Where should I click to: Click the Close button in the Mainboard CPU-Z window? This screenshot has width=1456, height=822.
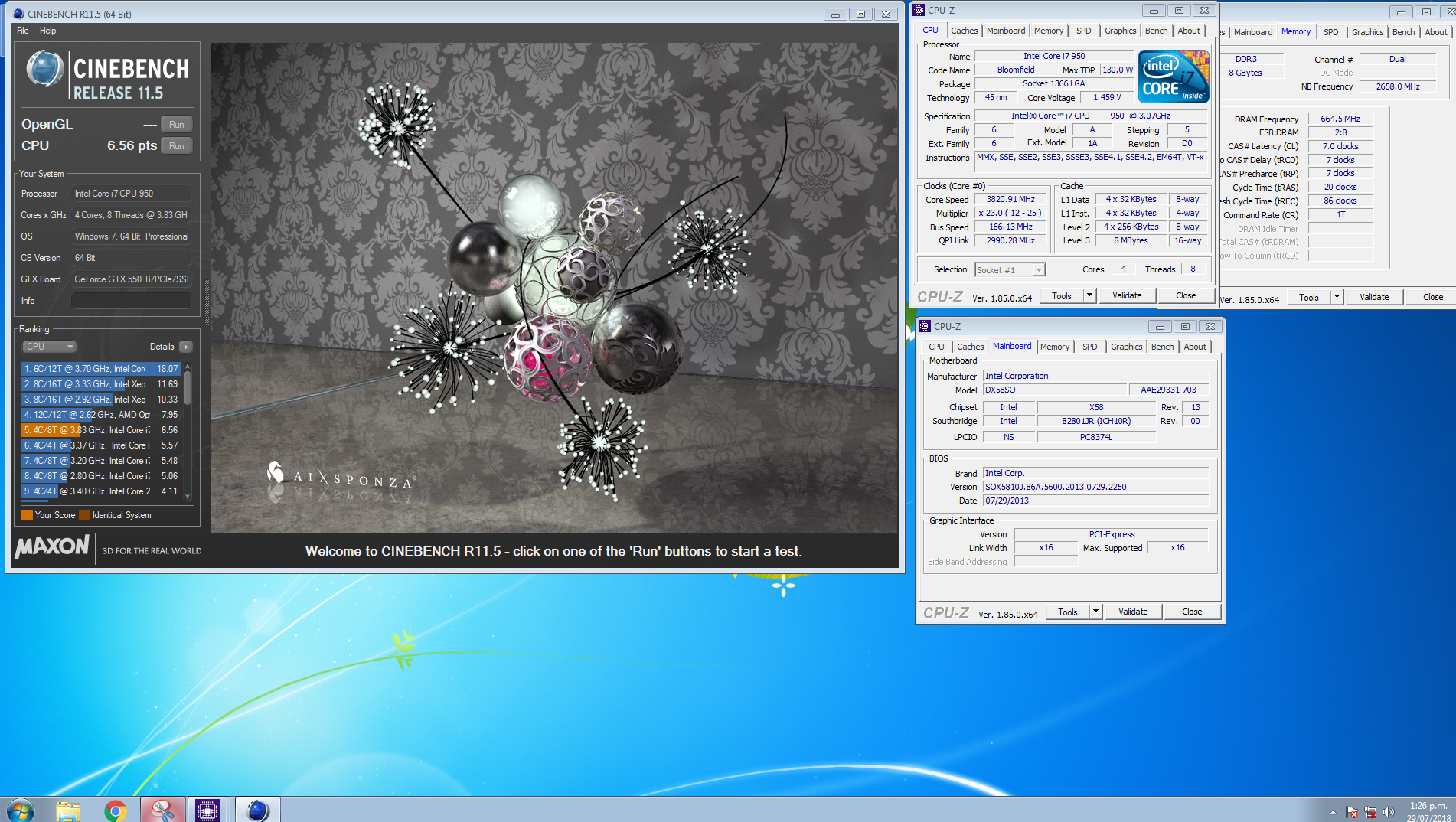[1192, 612]
